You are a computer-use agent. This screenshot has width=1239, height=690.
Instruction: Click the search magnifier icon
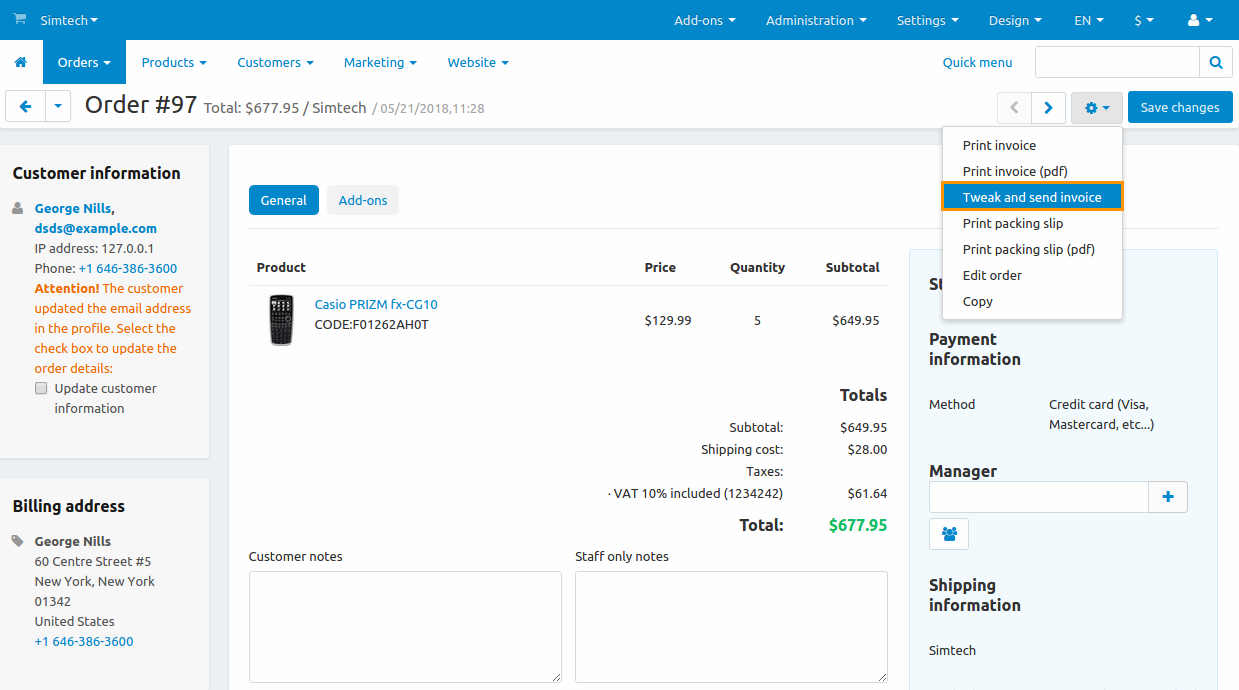coord(1216,62)
